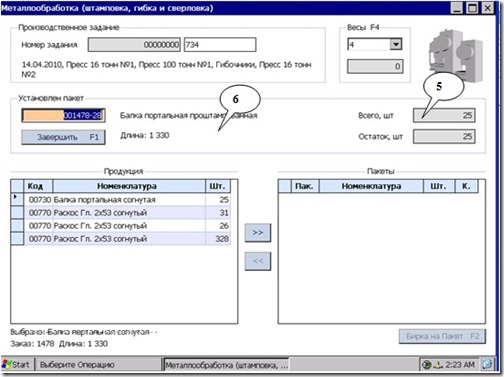The width and height of the screenshot is (504, 377).
Task: Select row Балка портальная согнутая
Action: 120,199
